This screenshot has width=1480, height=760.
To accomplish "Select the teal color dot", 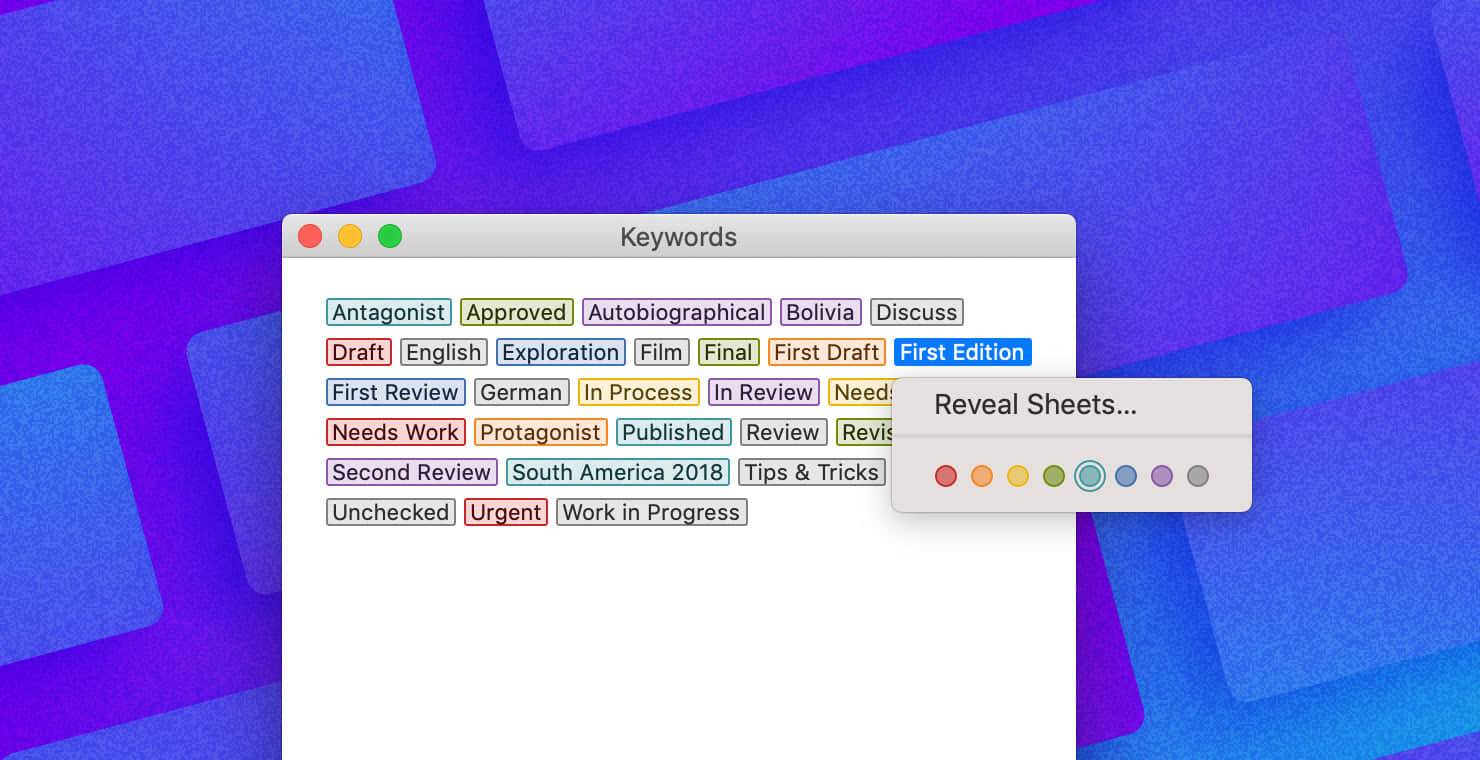I will [1090, 476].
